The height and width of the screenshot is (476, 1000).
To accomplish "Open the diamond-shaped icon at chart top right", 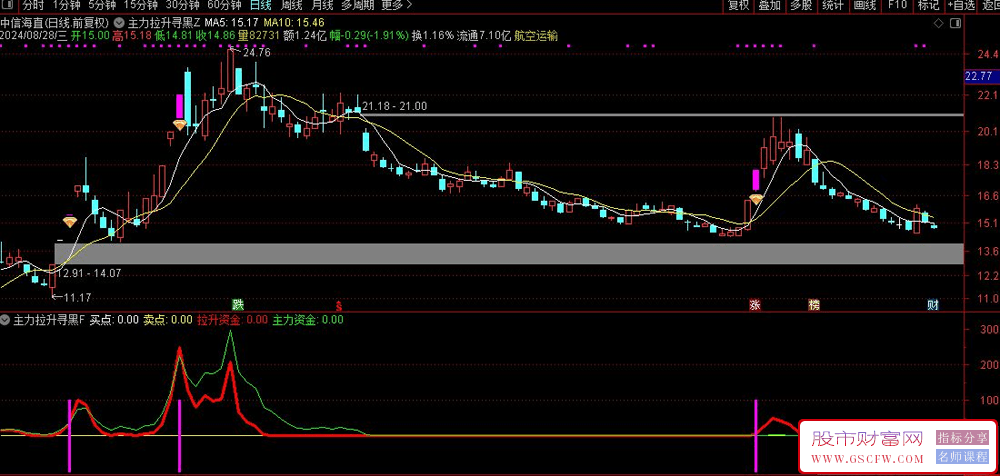I will coord(938,23).
